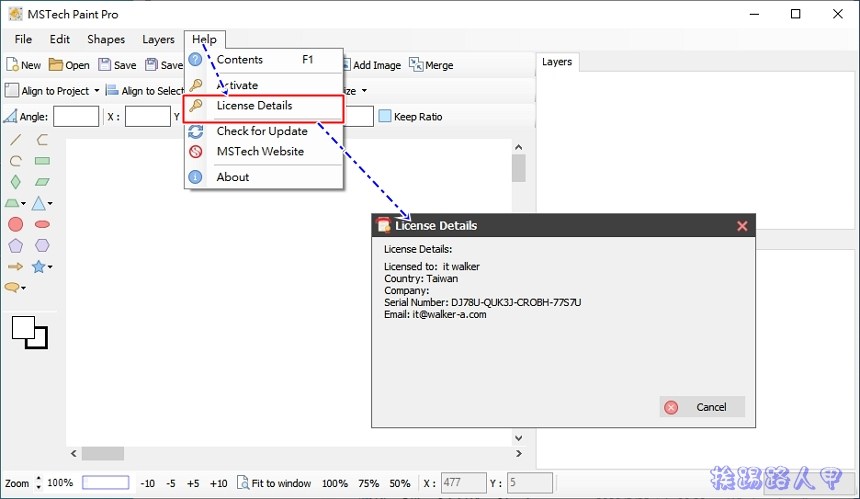Click the Save toolbar button
The height and width of the screenshot is (499, 860).
[x=117, y=65]
